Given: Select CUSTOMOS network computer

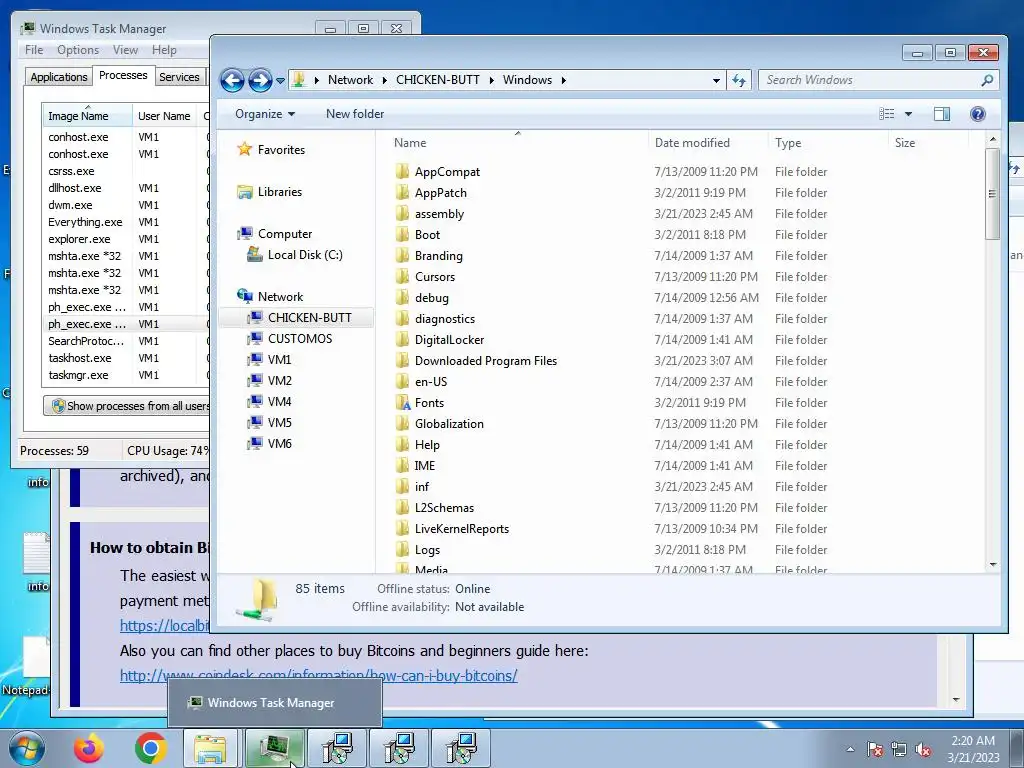Looking at the screenshot, I should [300, 338].
